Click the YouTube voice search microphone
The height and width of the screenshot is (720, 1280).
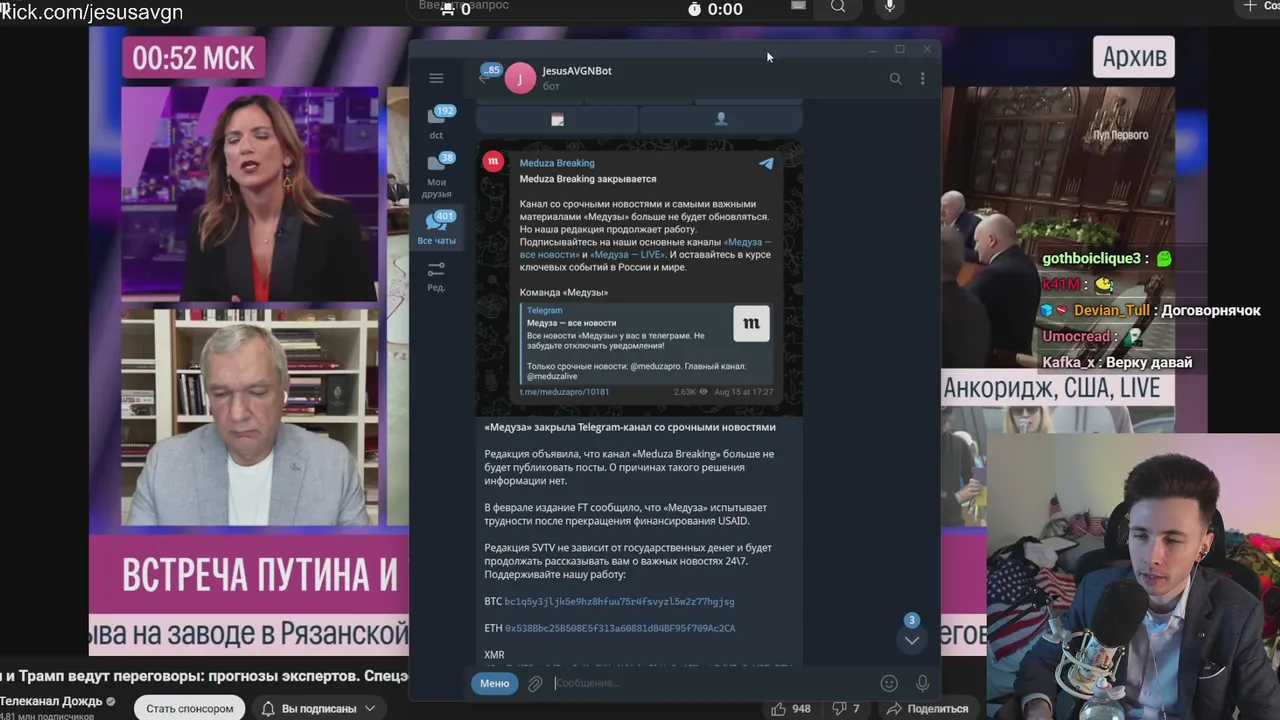pos(890,7)
